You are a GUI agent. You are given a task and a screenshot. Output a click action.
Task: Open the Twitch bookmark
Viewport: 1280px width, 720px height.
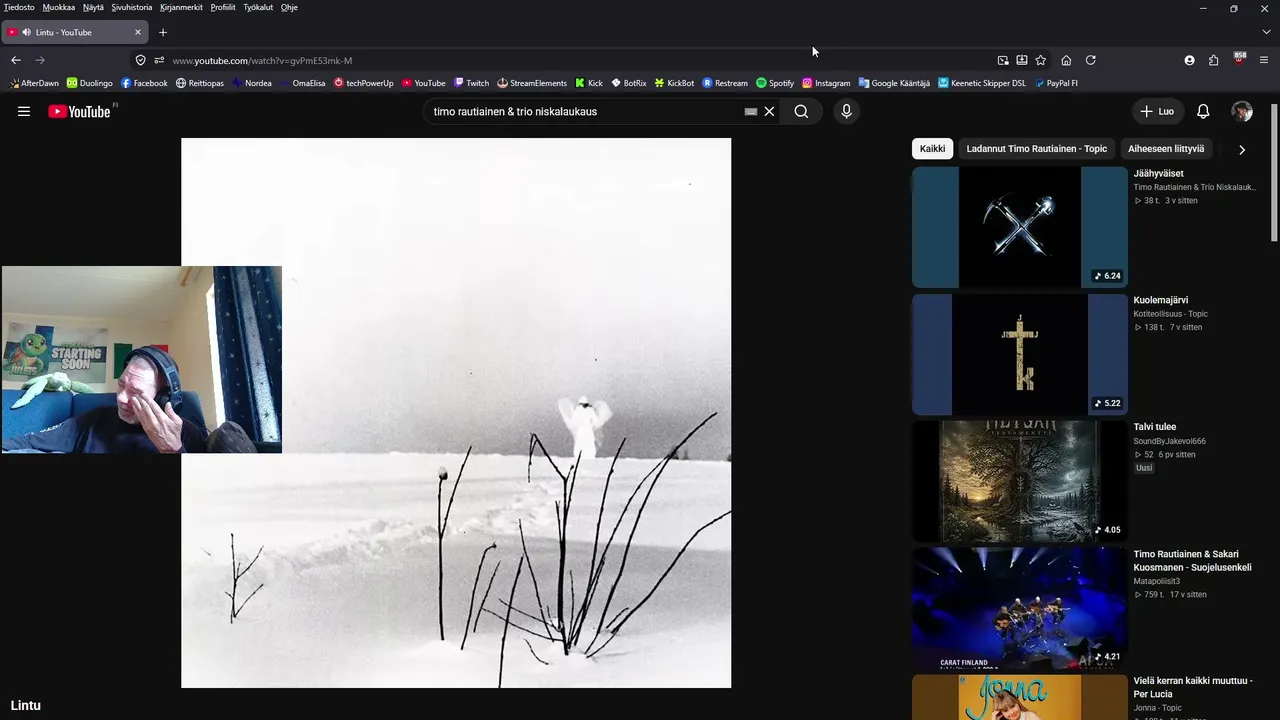coord(471,83)
